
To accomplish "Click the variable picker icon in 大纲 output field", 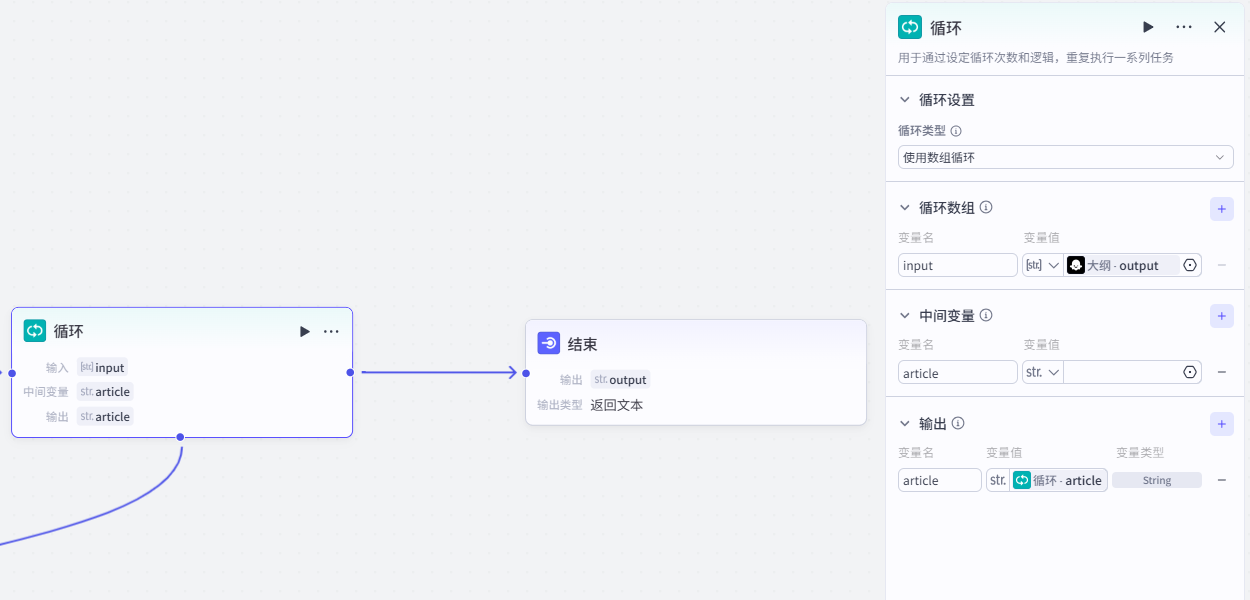I will point(1189,265).
